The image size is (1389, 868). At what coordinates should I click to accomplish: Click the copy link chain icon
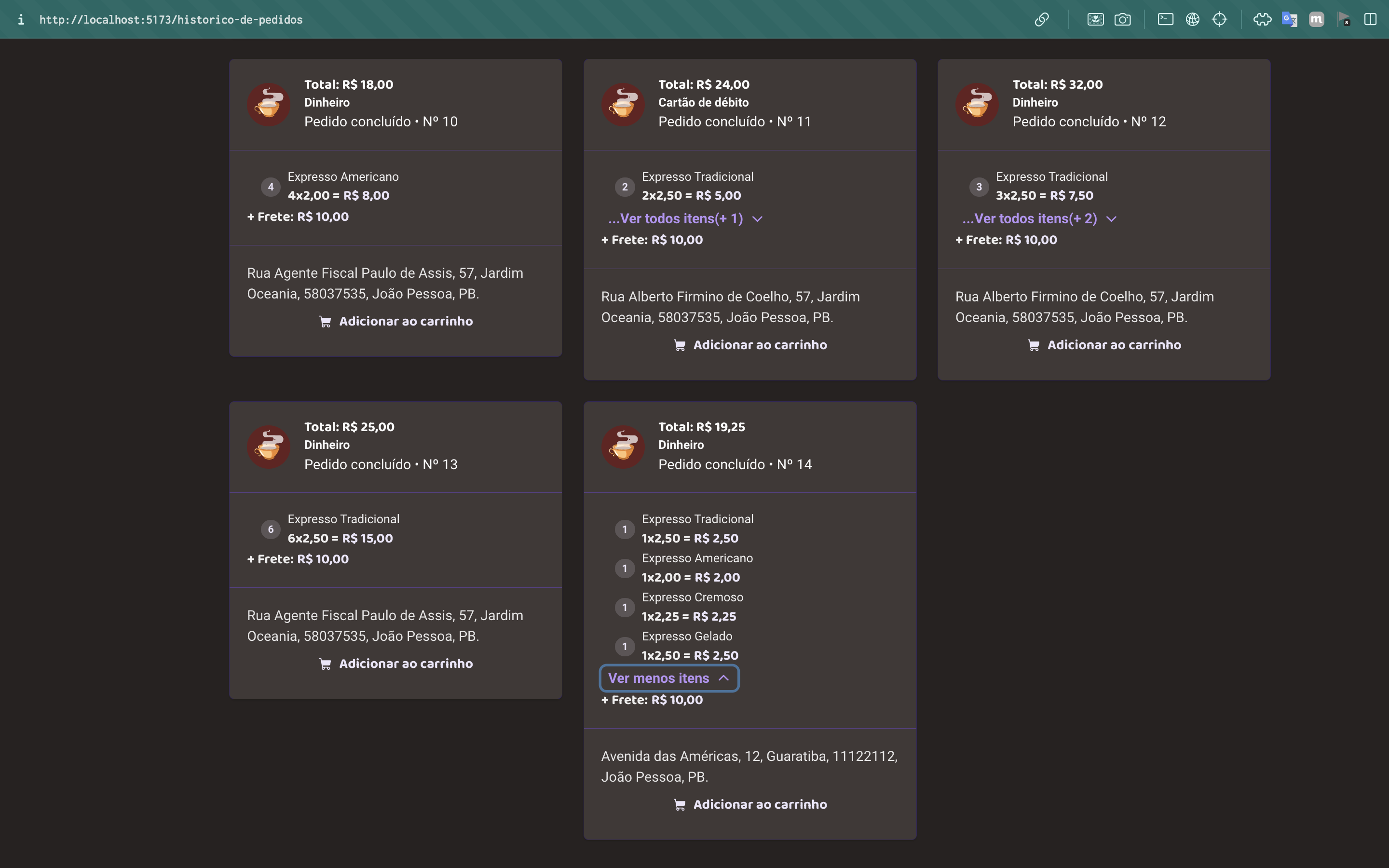click(x=1042, y=19)
